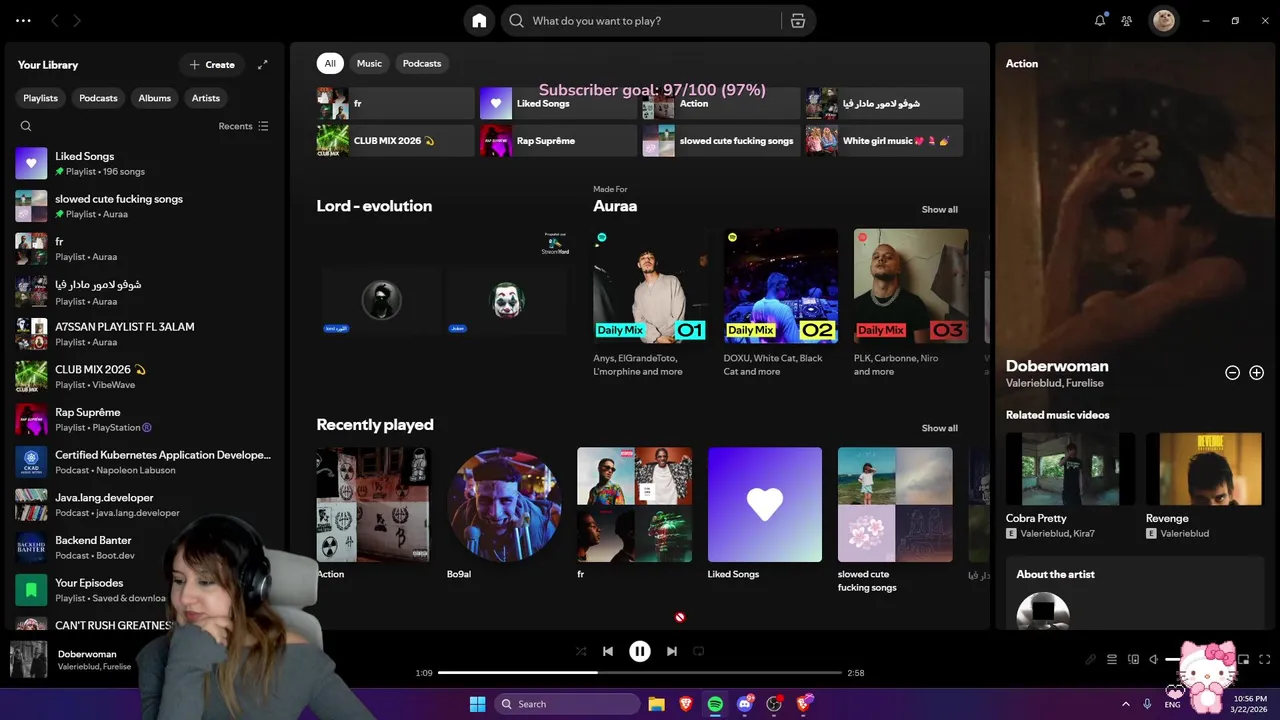The width and height of the screenshot is (1280, 720).
Task: Skip to the previous track
Action: coord(607,651)
